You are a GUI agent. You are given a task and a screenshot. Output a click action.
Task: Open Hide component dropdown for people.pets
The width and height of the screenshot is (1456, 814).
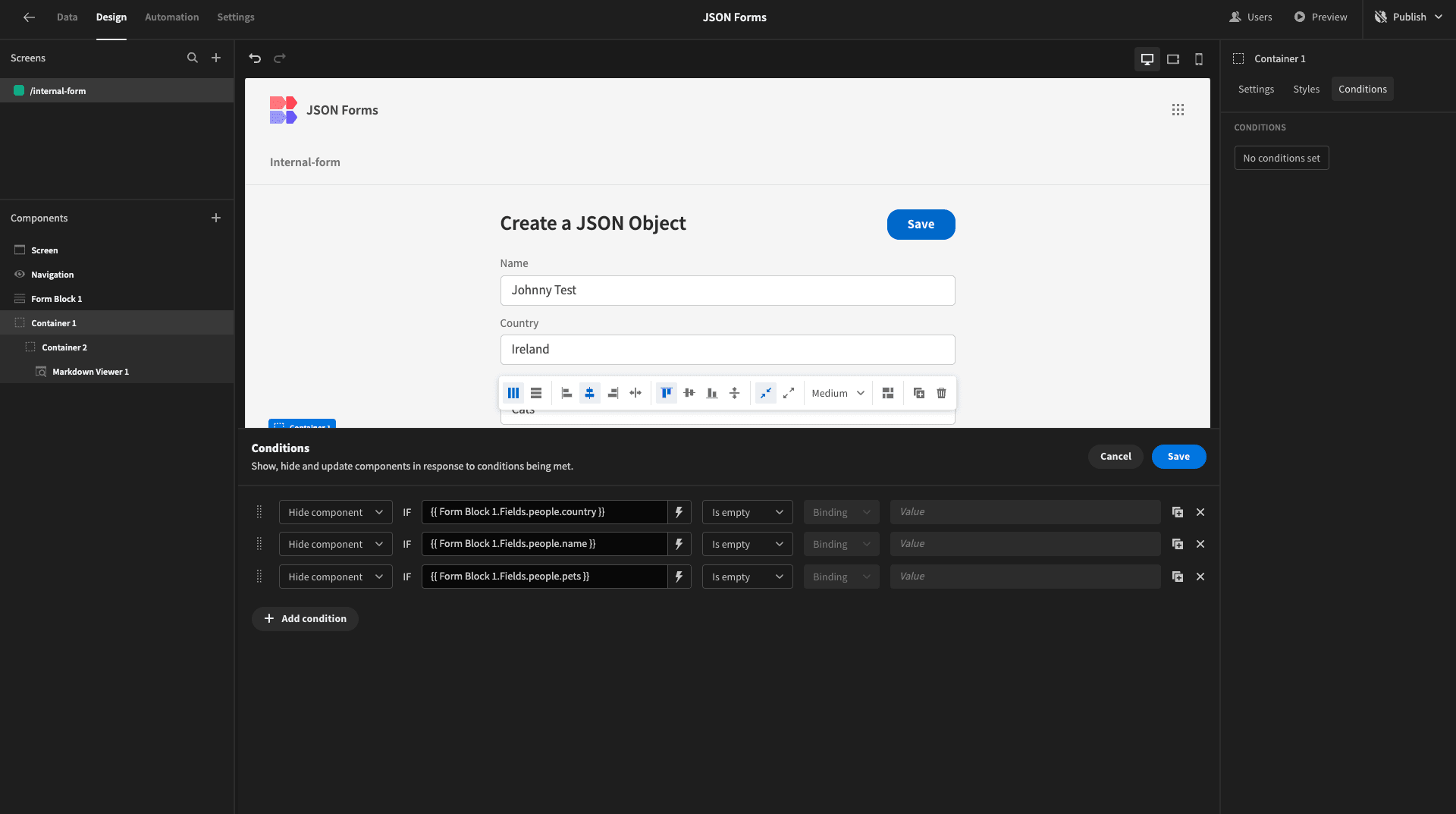coord(335,577)
